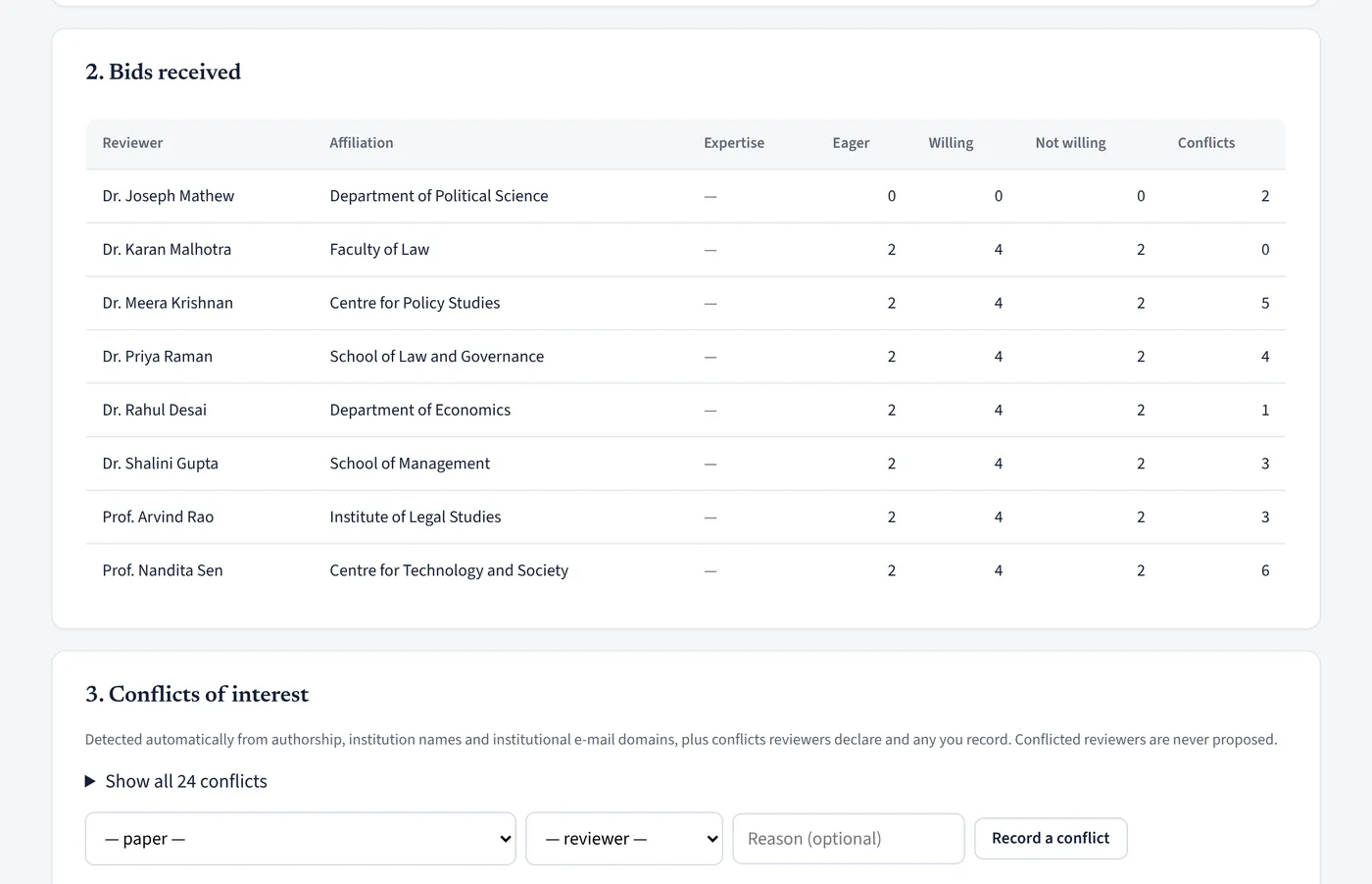Expand the Show all 24 conflicts disclosure

[176, 781]
